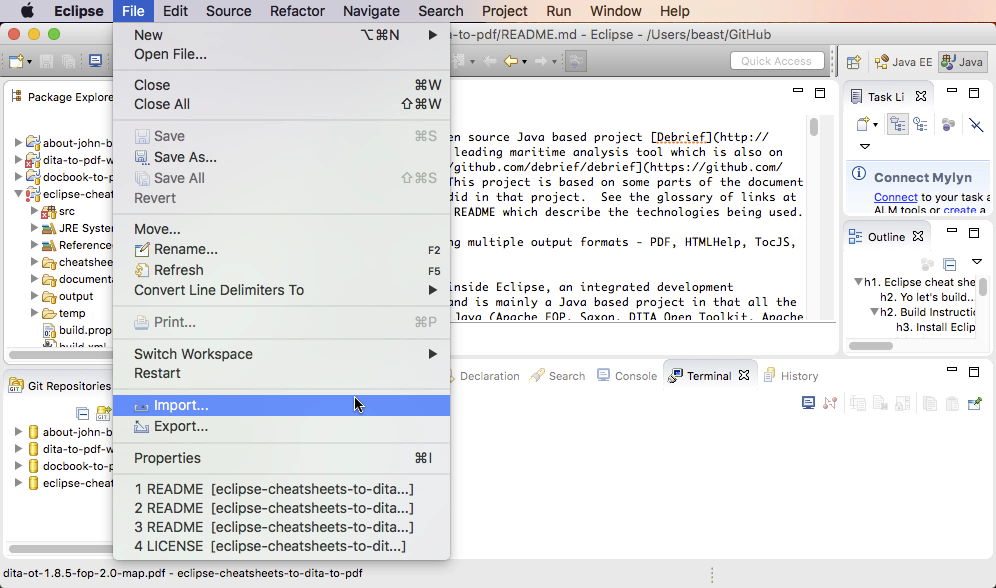The width and height of the screenshot is (996, 588).
Task: Click add Git repository icon
Action: click(104, 414)
